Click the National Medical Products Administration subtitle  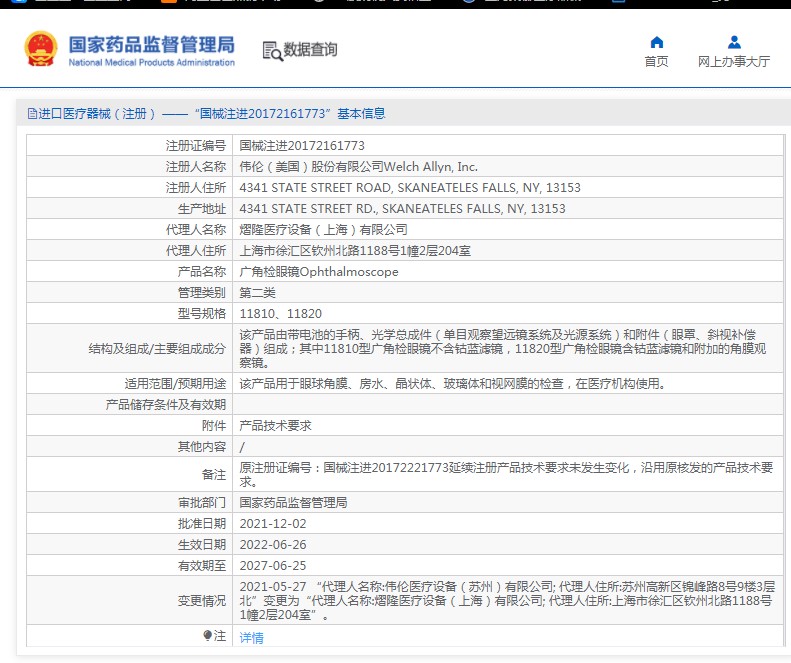[151, 62]
